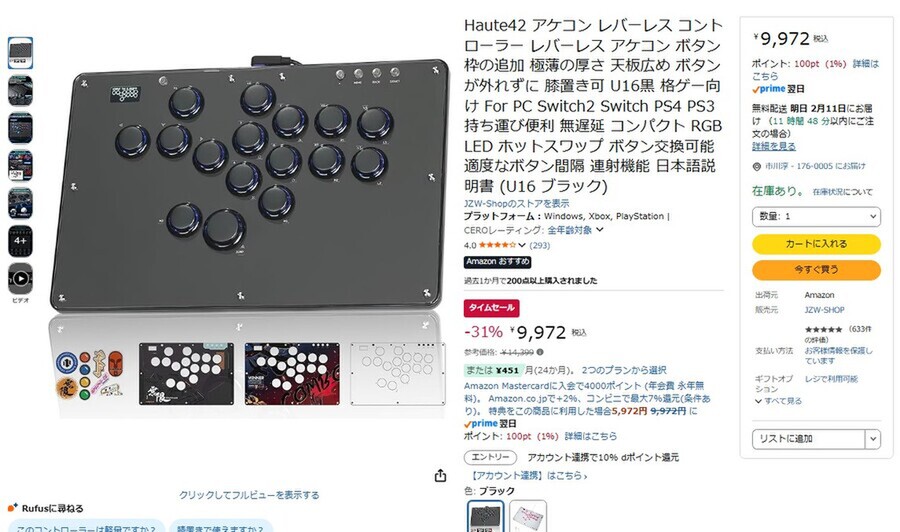Play the product video thumbnail
Viewport: 900px width, 532px height.
click(20, 279)
